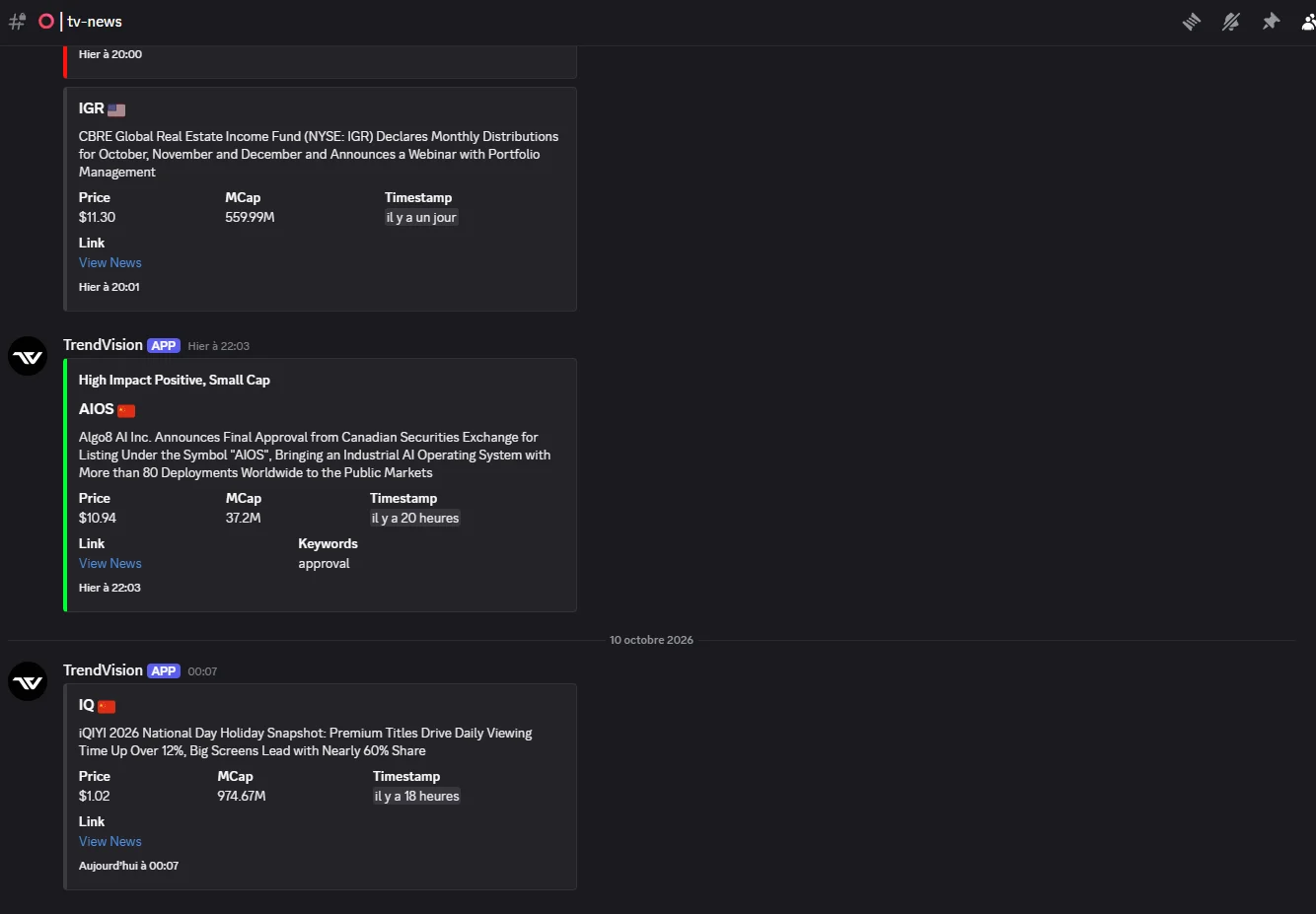The height and width of the screenshot is (914, 1316).
Task: Click the China flag next to IQ
Action: (x=107, y=707)
